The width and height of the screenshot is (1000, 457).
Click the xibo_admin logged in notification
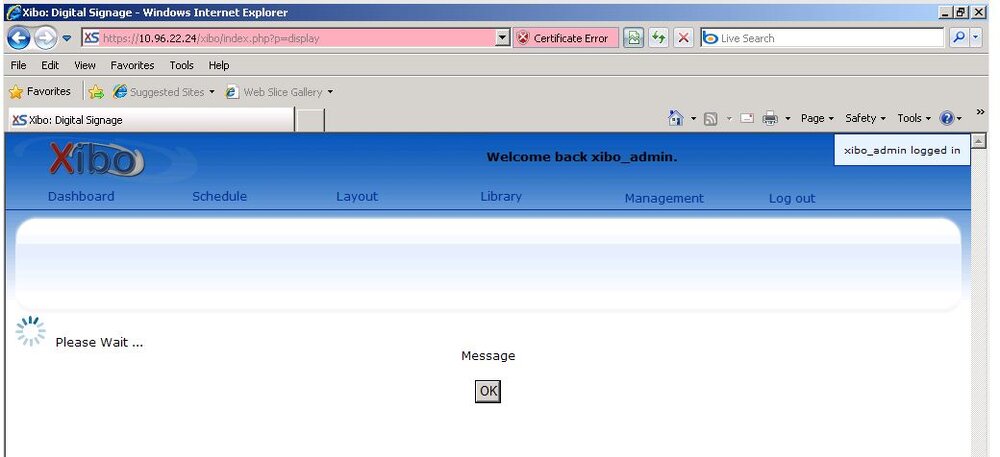(x=902, y=150)
